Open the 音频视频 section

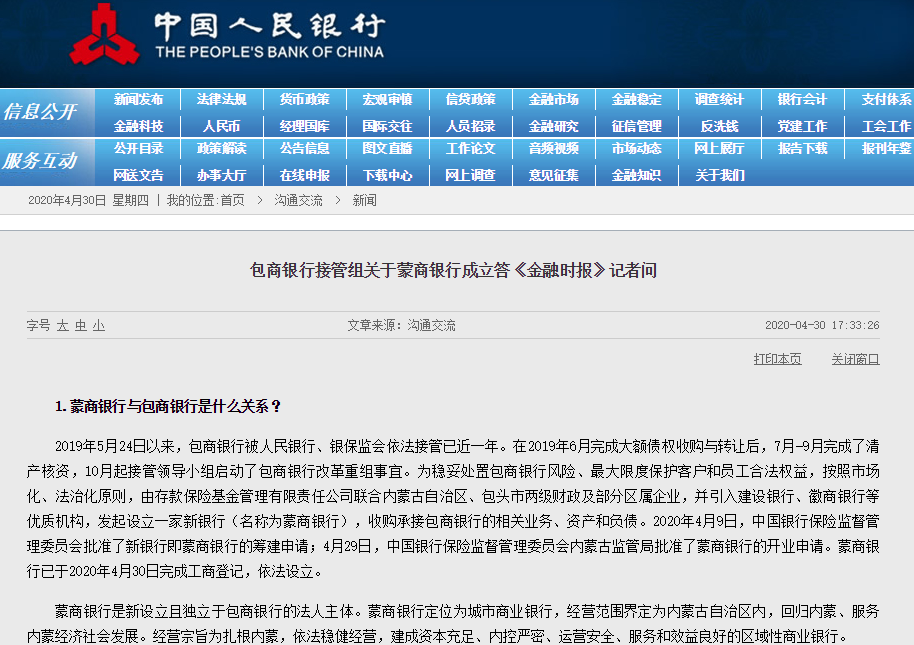pyautogui.click(x=553, y=149)
